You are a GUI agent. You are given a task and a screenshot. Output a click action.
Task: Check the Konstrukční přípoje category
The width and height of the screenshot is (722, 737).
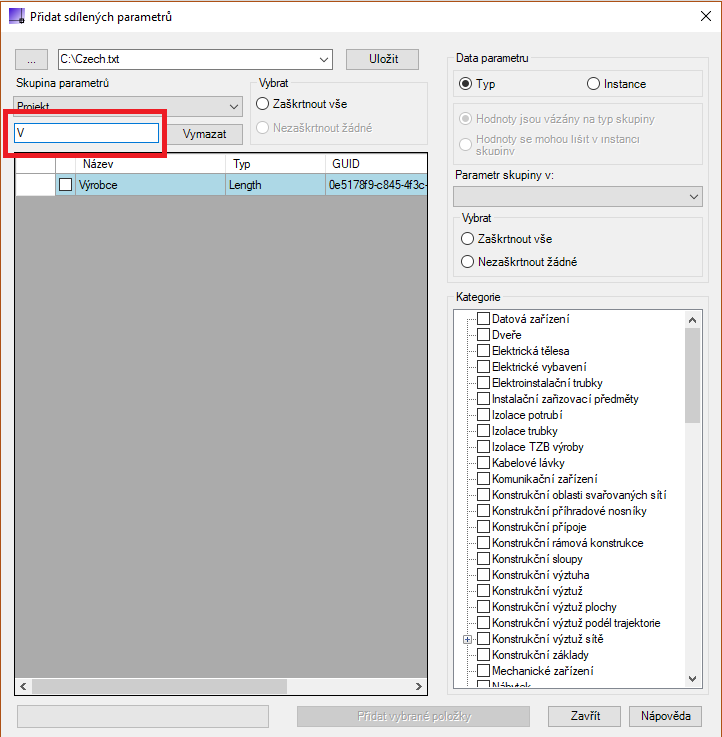point(483,526)
